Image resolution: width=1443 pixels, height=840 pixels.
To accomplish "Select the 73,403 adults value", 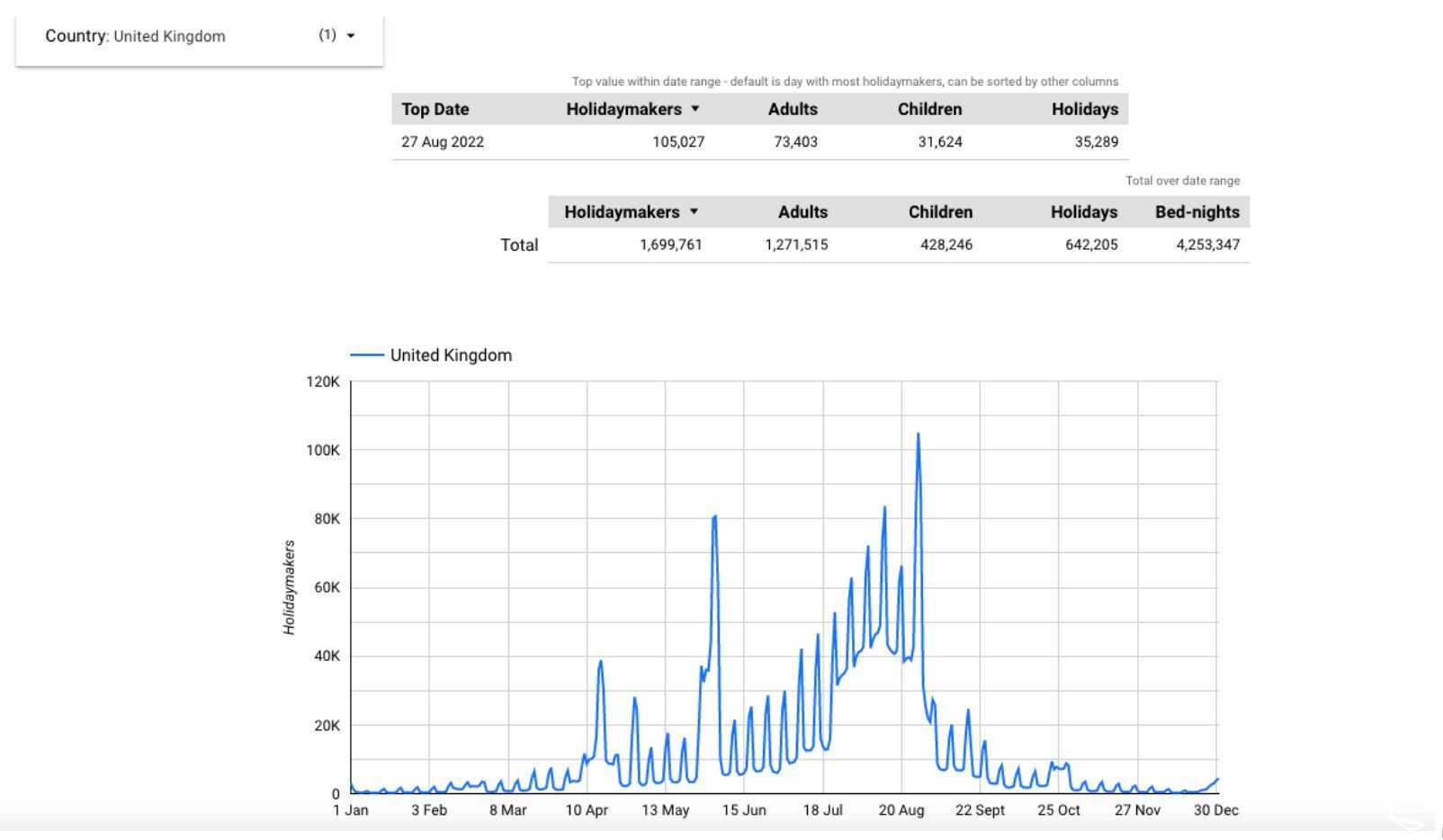I will [x=795, y=142].
